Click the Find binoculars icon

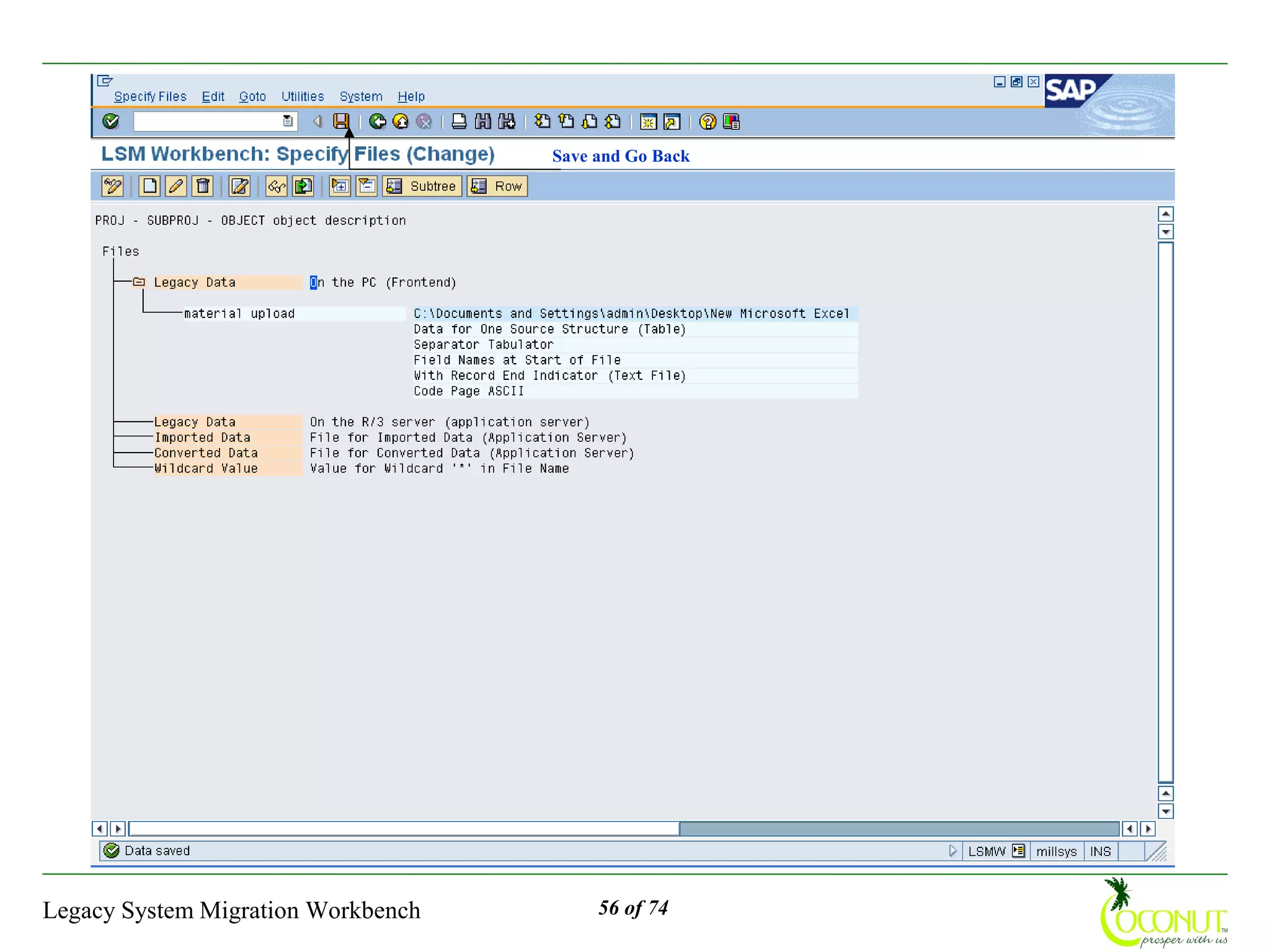[x=482, y=121]
